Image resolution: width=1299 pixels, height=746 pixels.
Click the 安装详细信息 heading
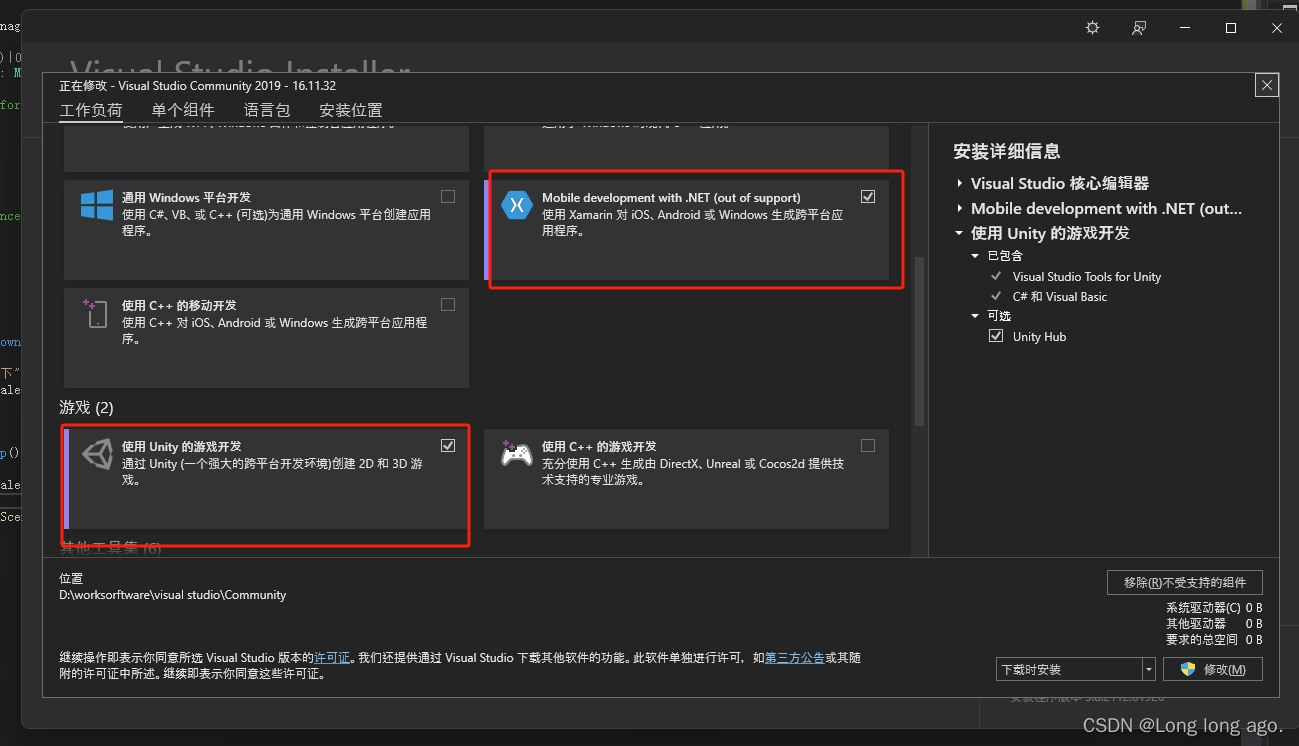click(1007, 152)
